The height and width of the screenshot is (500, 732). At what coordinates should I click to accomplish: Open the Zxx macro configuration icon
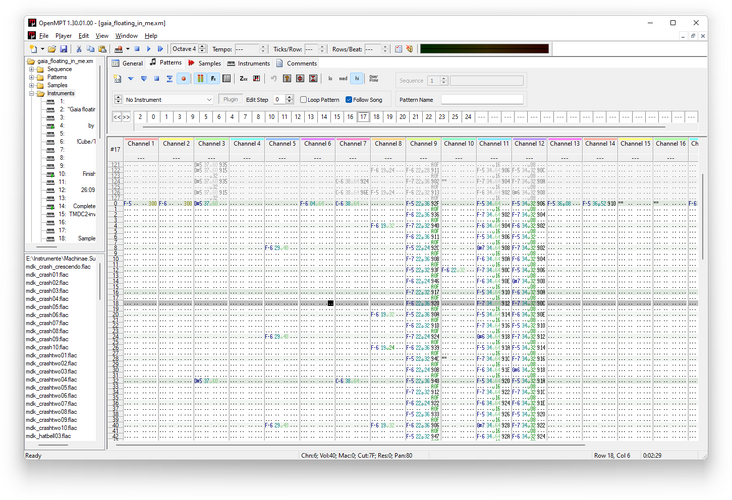[243, 79]
